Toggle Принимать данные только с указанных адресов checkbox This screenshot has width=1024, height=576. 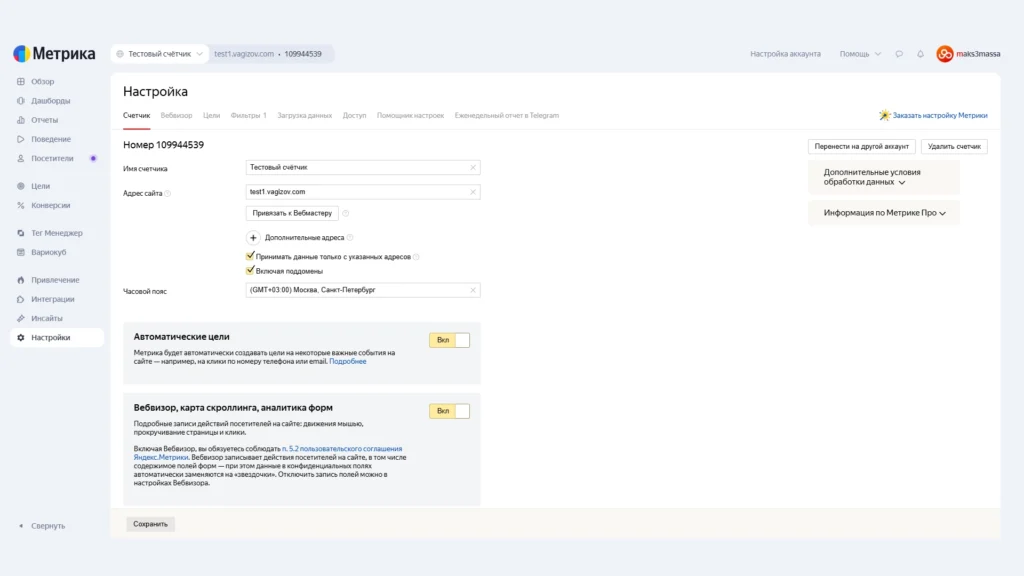click(250, 256)
